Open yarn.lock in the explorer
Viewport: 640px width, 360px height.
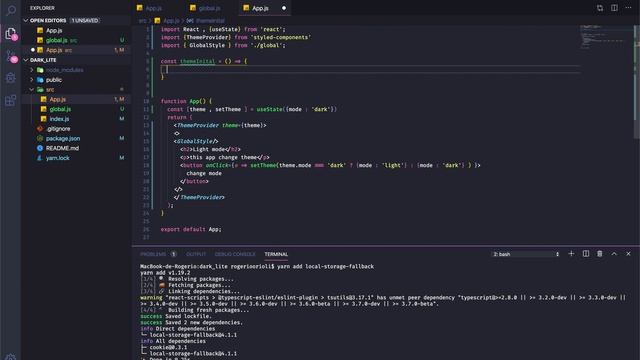[58, 158]
